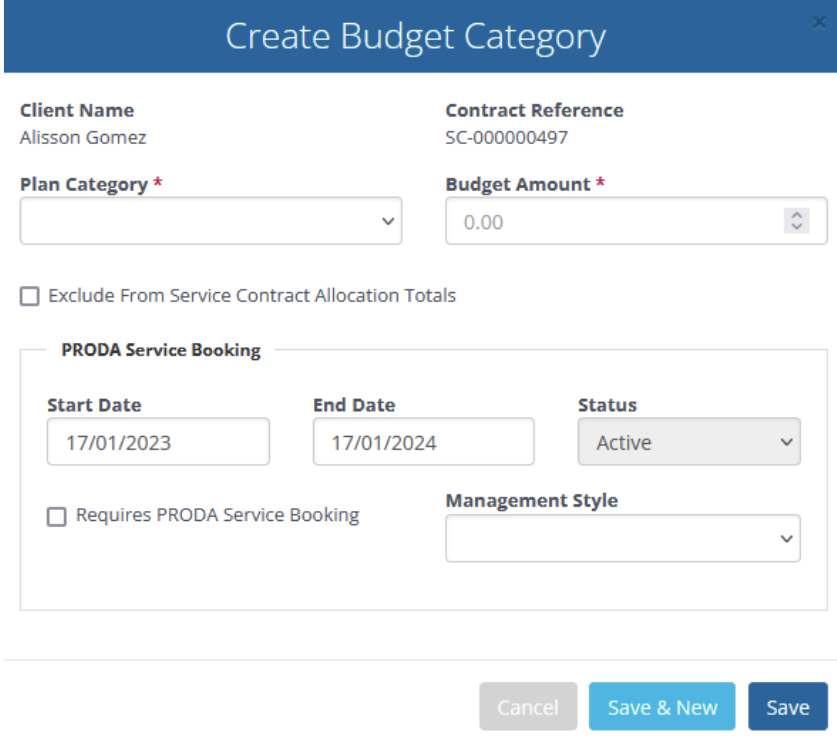837x736 pixels.
Task: Tick Exclude From Service Contract Allocation Totals checkbox
Action: (x=30, y=296)
